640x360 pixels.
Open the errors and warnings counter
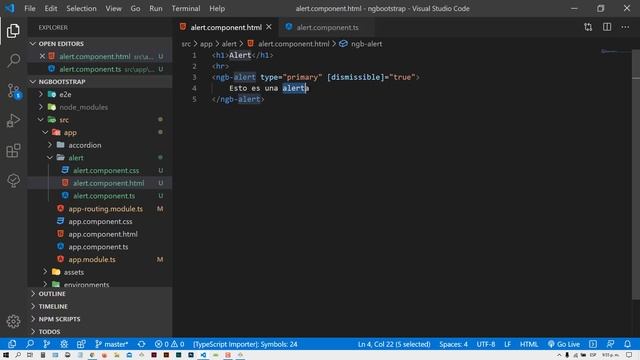(x=169, y=344)
